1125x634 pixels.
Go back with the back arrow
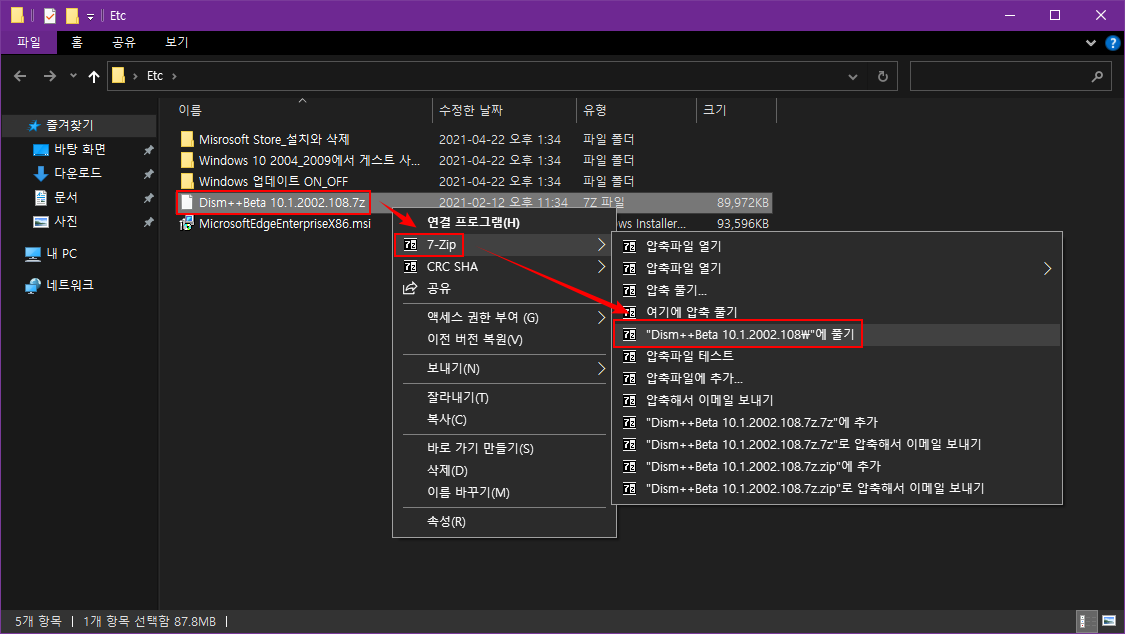point(20,76)
